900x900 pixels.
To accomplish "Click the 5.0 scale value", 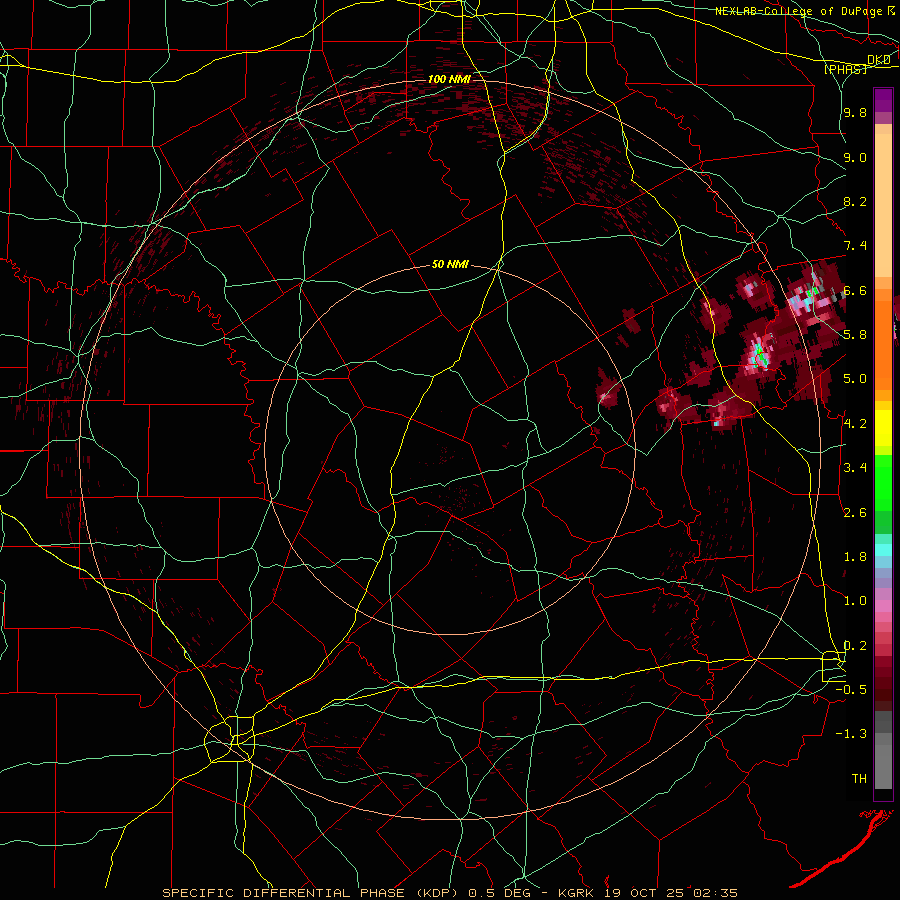I will [855, 379].
